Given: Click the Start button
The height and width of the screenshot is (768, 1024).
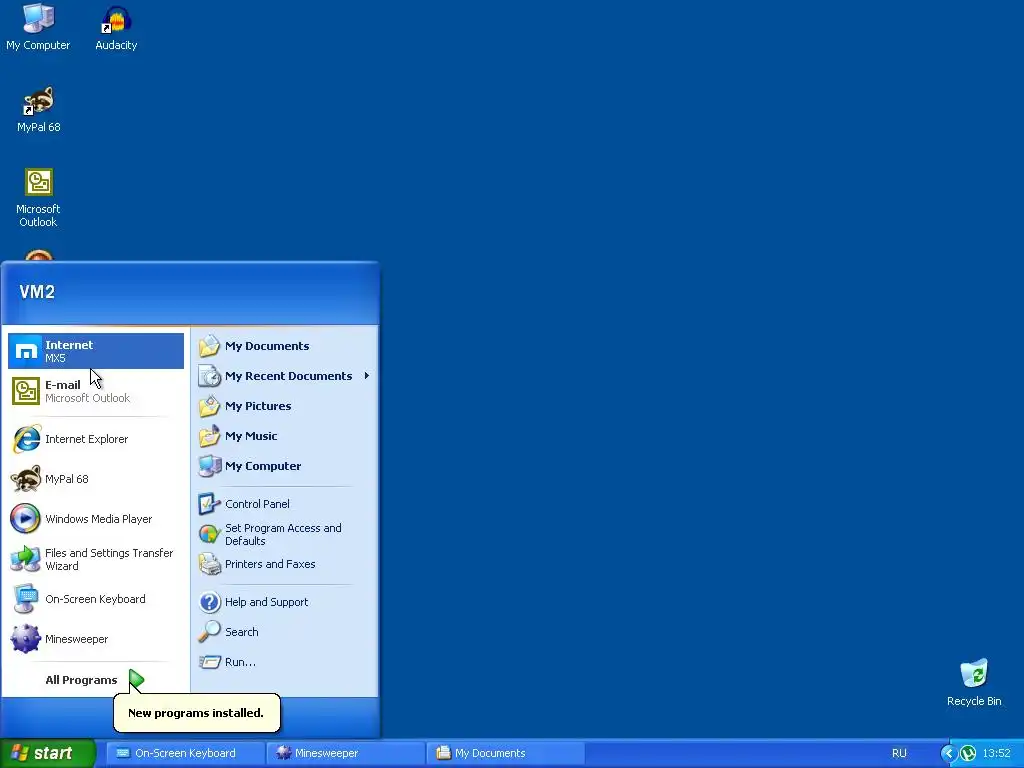Looking at the screenshot, I should [48, 753].
